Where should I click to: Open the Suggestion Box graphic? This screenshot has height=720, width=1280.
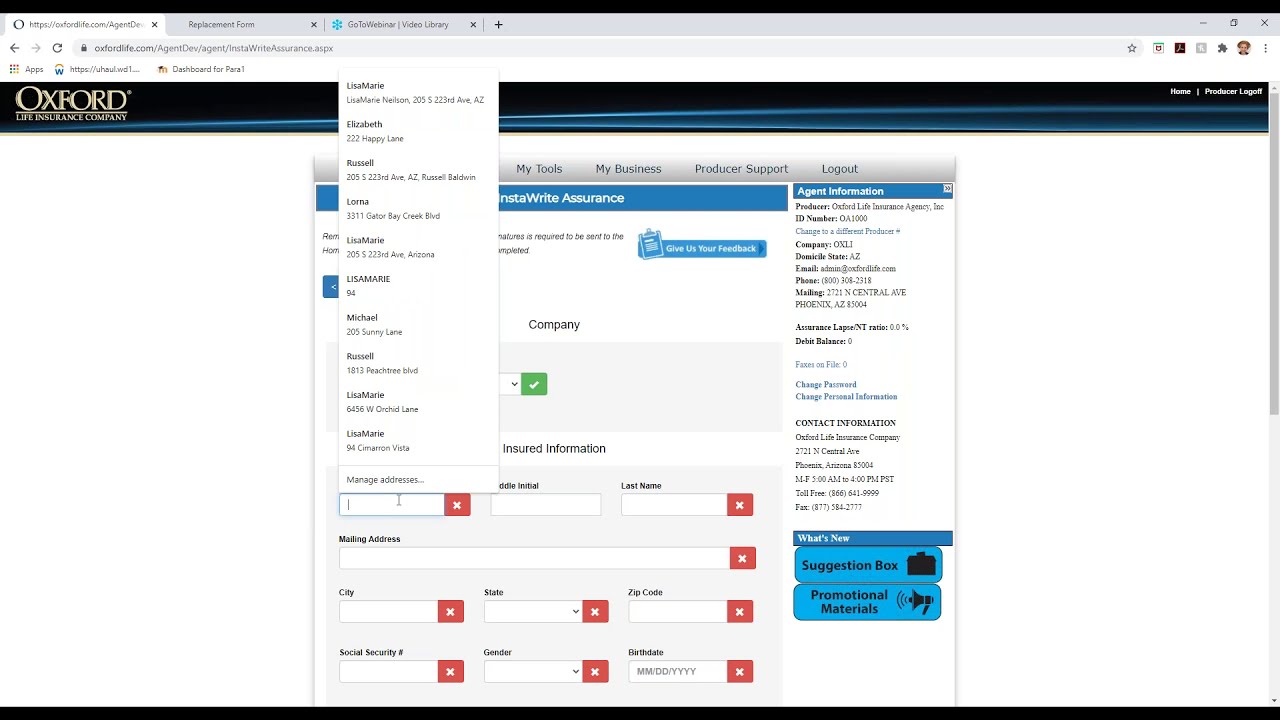[868, 565]
